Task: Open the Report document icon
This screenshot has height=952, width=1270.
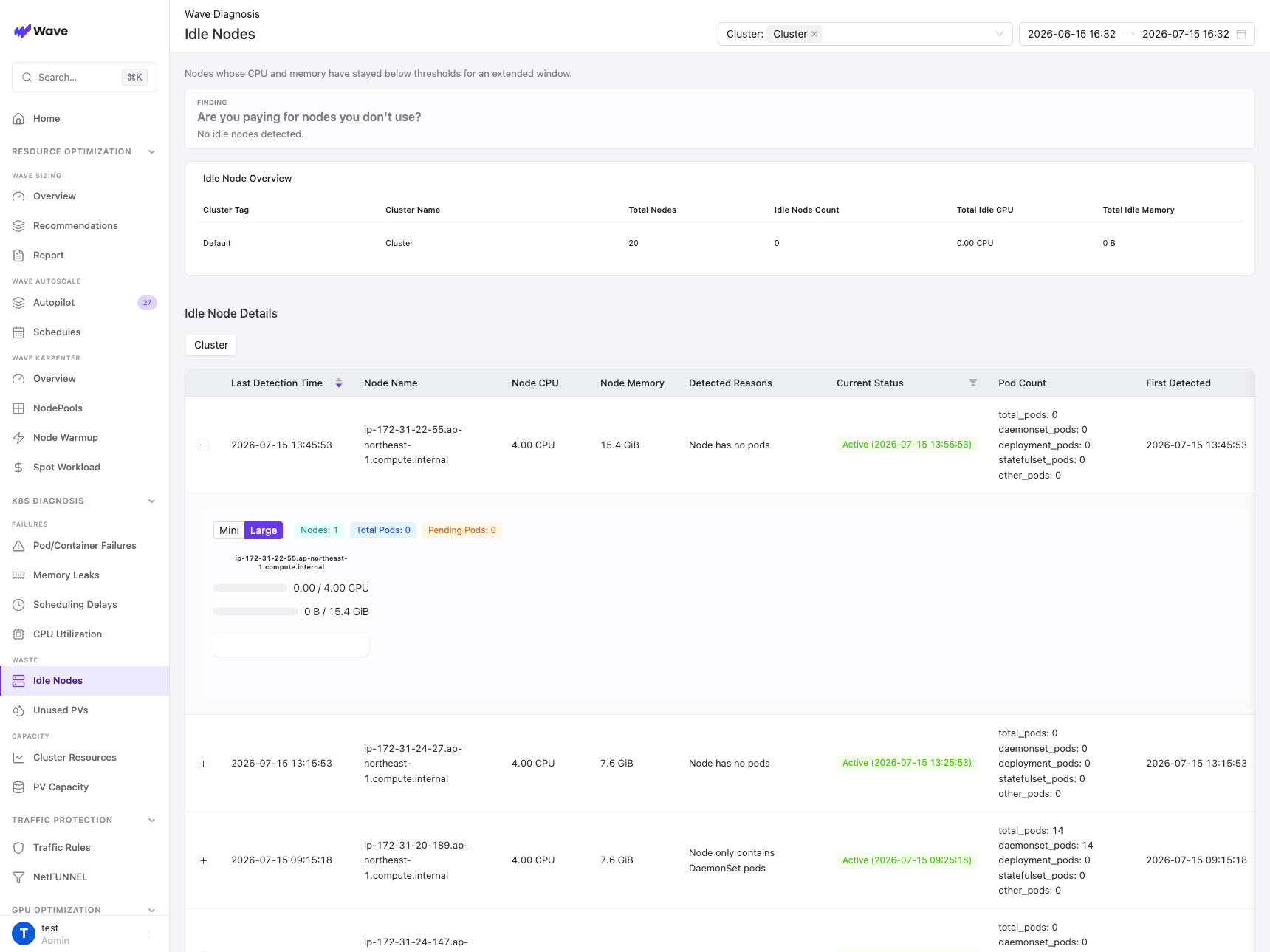Action: [18, 256]
